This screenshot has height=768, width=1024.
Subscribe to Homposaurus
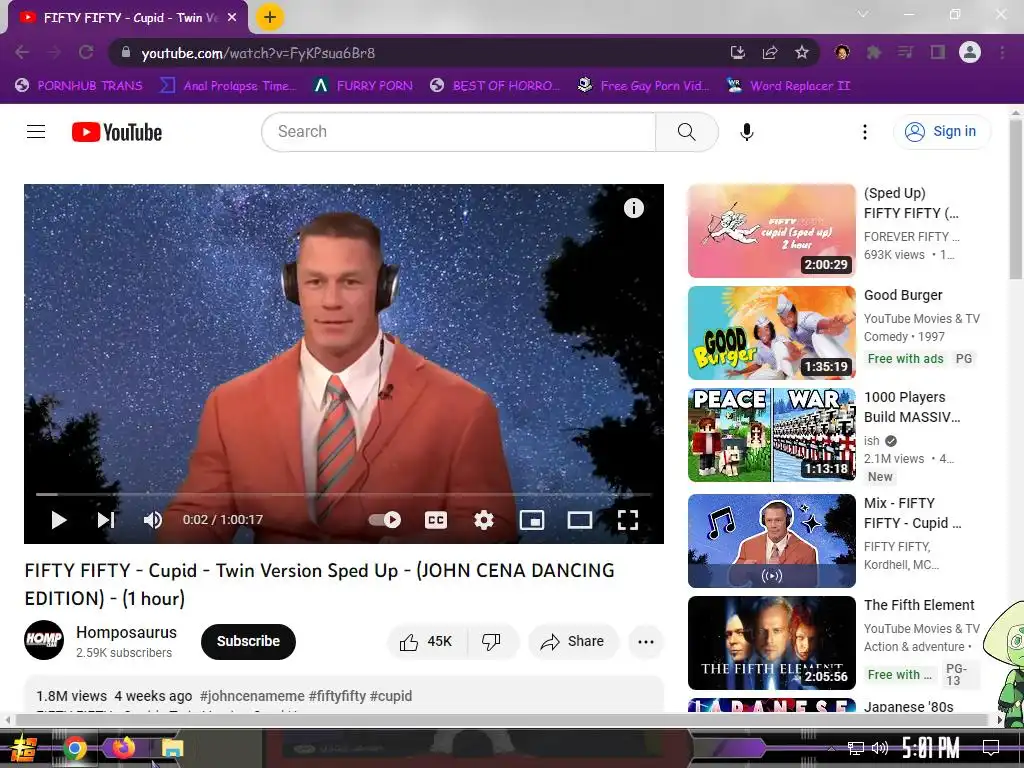point(248,641)
